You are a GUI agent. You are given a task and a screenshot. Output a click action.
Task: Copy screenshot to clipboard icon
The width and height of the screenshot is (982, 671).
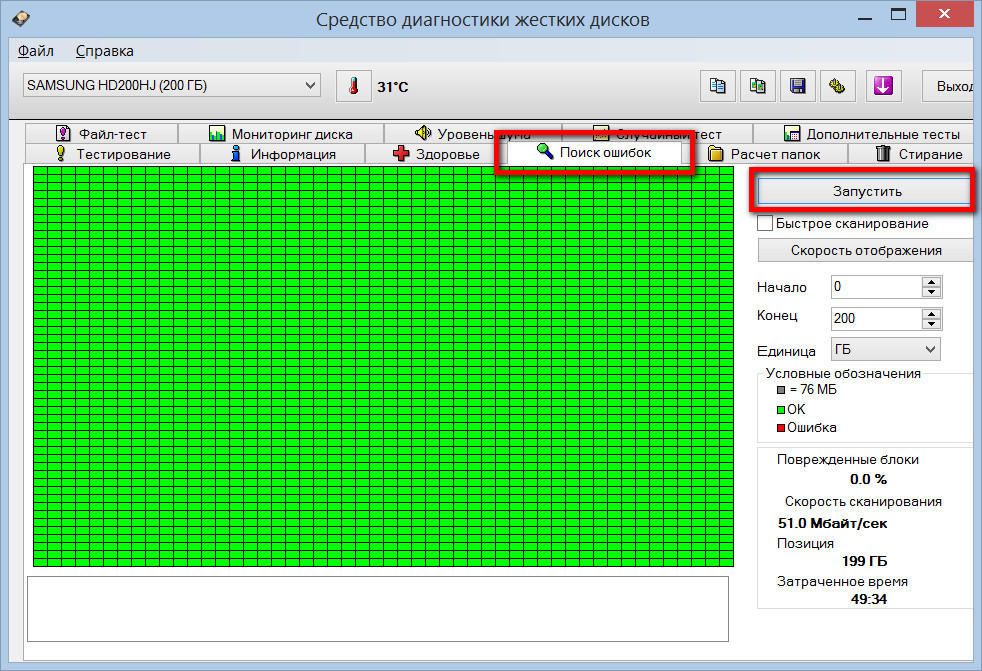(758, 86)
